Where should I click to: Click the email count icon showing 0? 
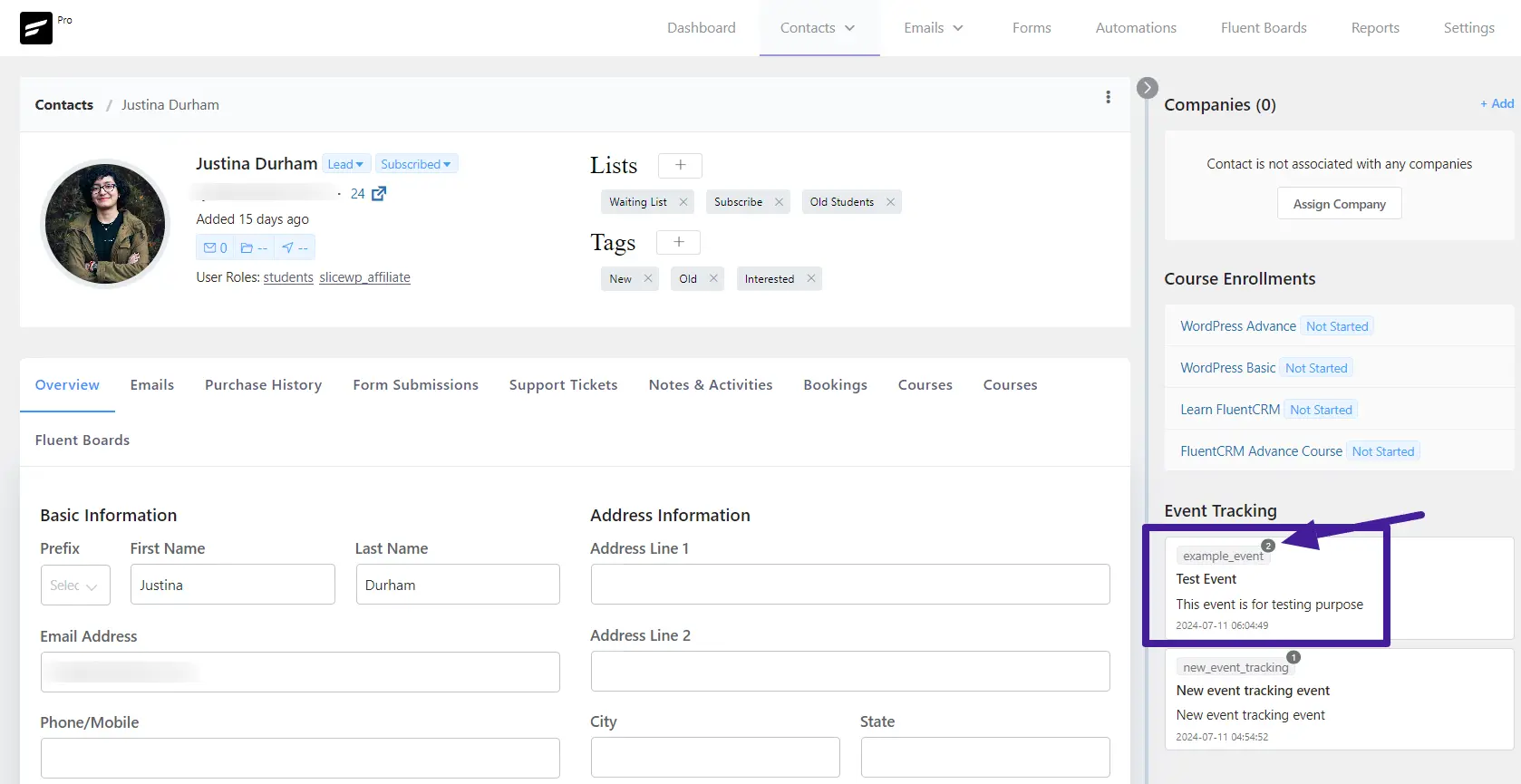point(216,247)
